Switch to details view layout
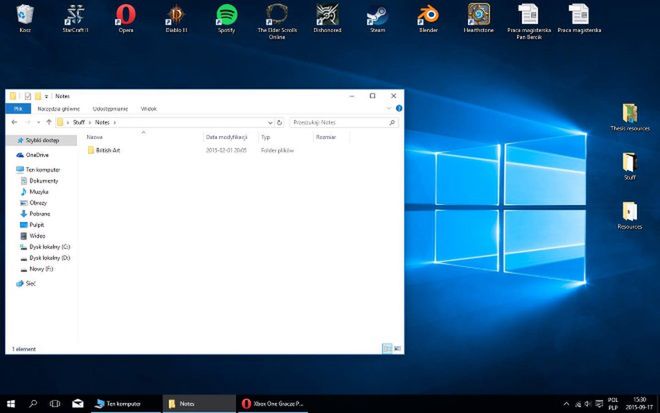This screenshot has width=660, height=413. pyautogui.click(x=387, y=349)
